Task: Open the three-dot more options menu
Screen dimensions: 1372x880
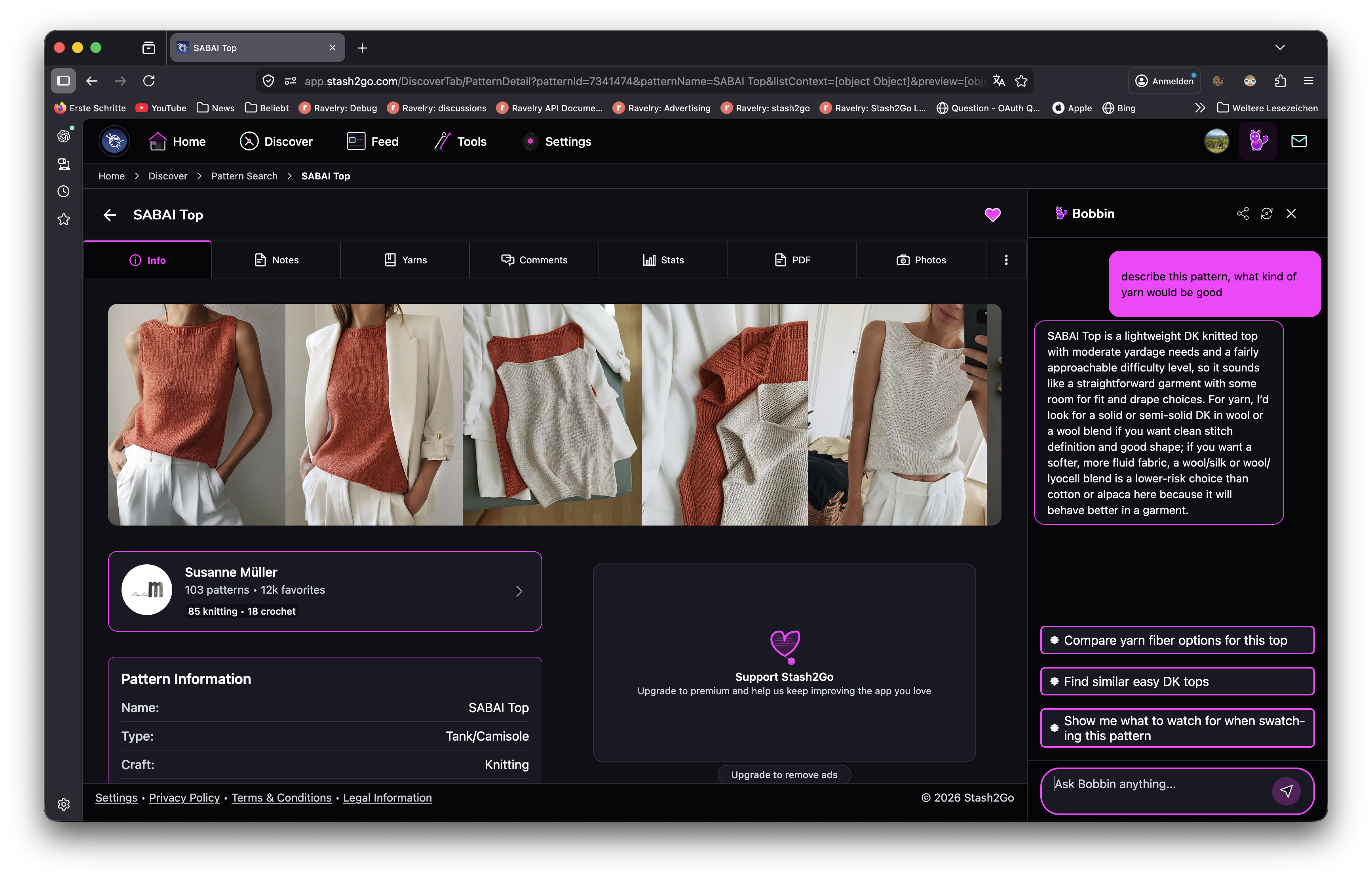Action: (x=1006, y=260)
